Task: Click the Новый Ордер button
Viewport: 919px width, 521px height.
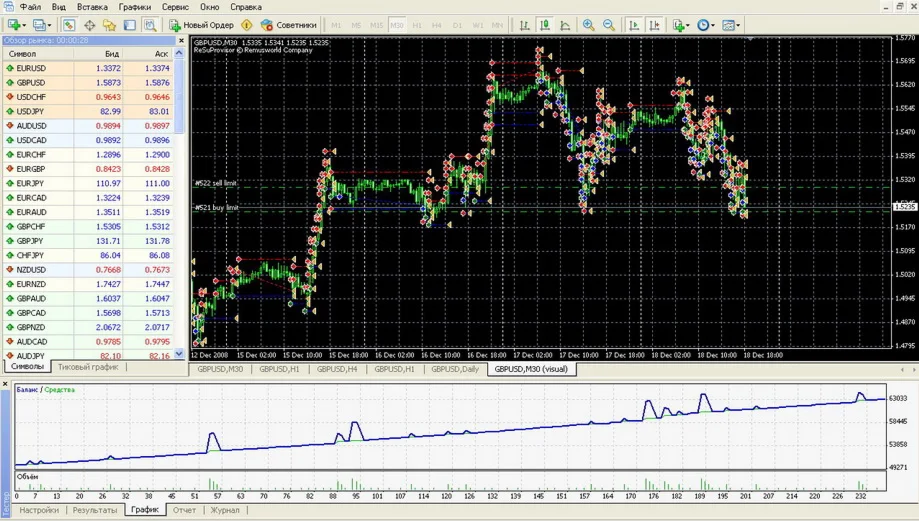Action: point(202,25)
